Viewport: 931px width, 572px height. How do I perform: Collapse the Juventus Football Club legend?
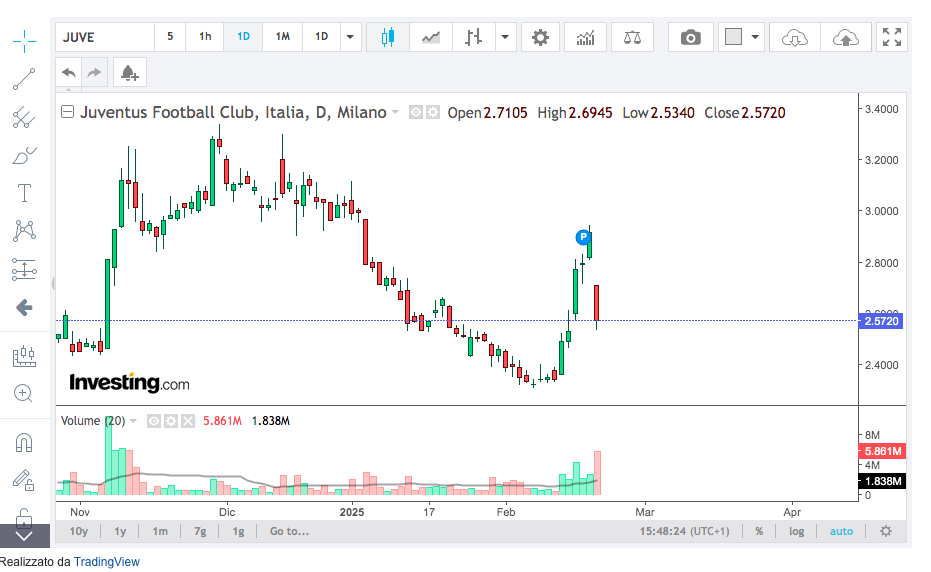[x=68, y=112]
